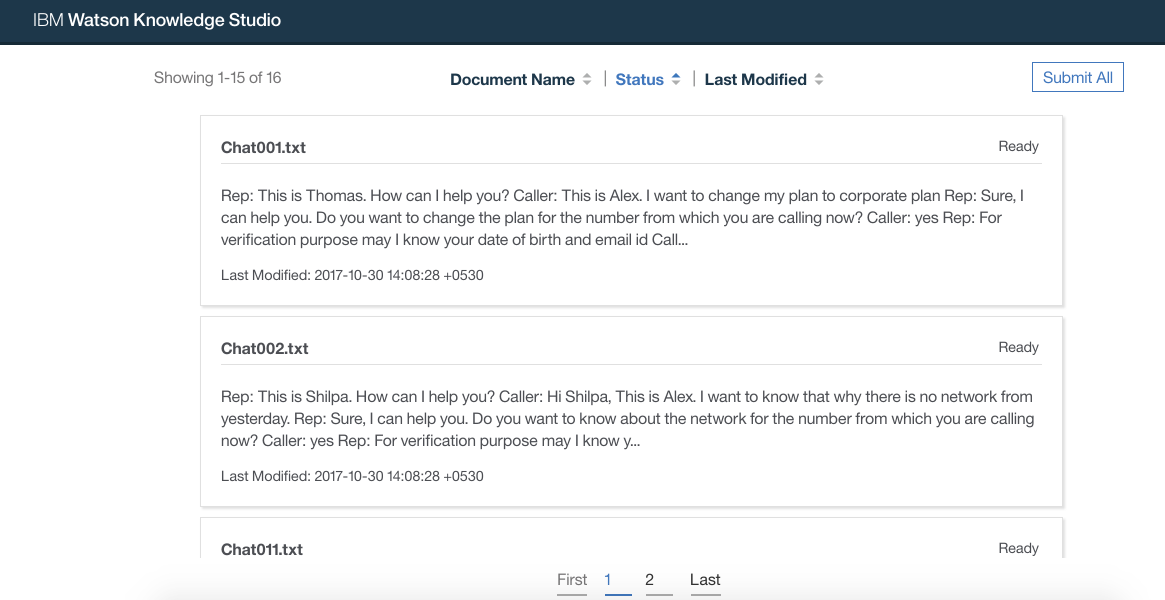1165x600 pixels.
Task: Sort by Last Modified date
Action: click(756, 79)
